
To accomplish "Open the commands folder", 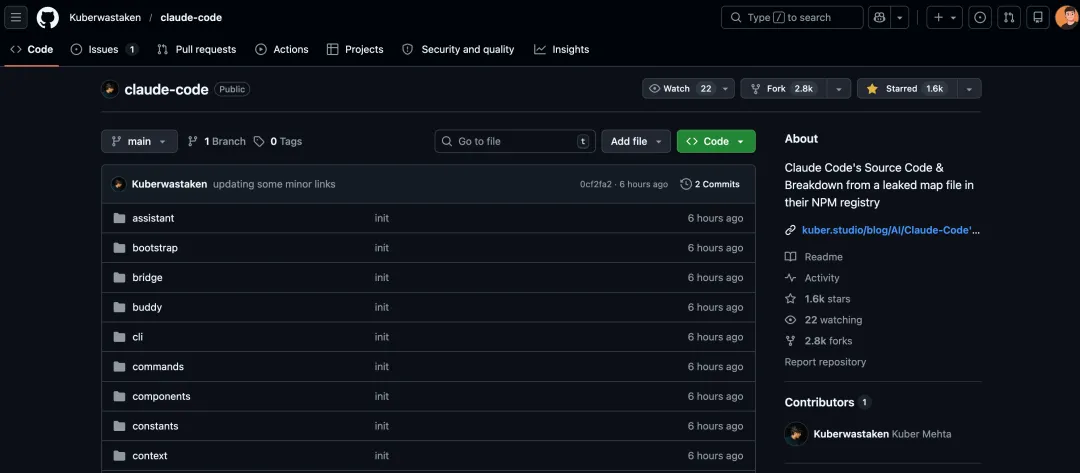I will (158, 366).
